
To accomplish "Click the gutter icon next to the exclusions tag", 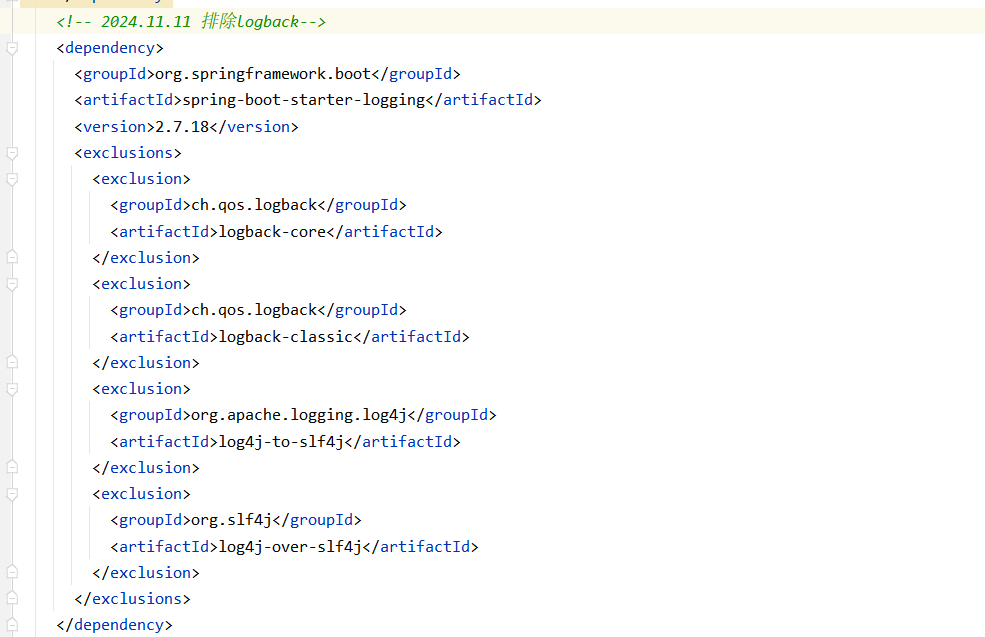I will pos(12,152).
